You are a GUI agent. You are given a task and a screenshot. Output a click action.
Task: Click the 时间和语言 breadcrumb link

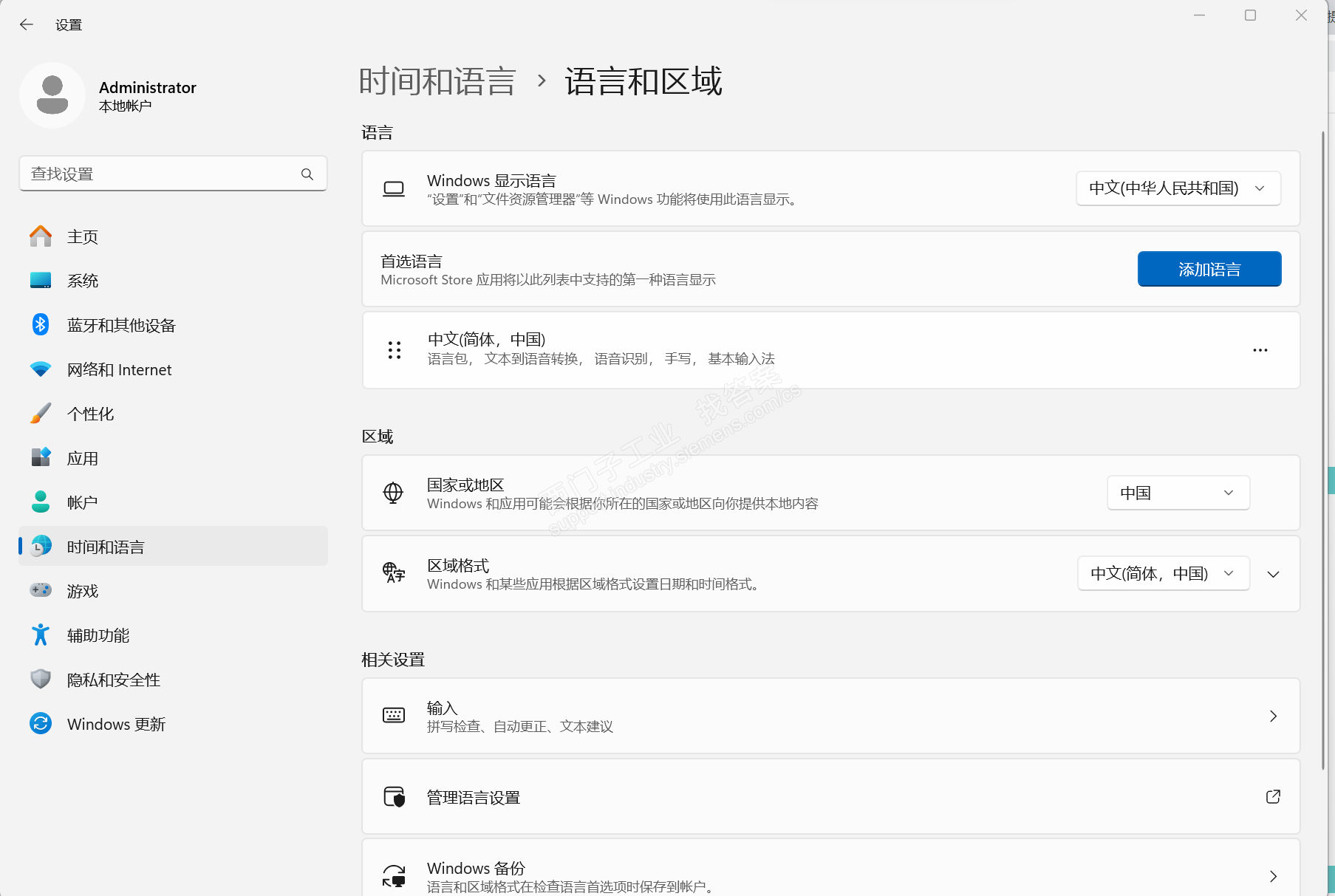click(437, 81)
